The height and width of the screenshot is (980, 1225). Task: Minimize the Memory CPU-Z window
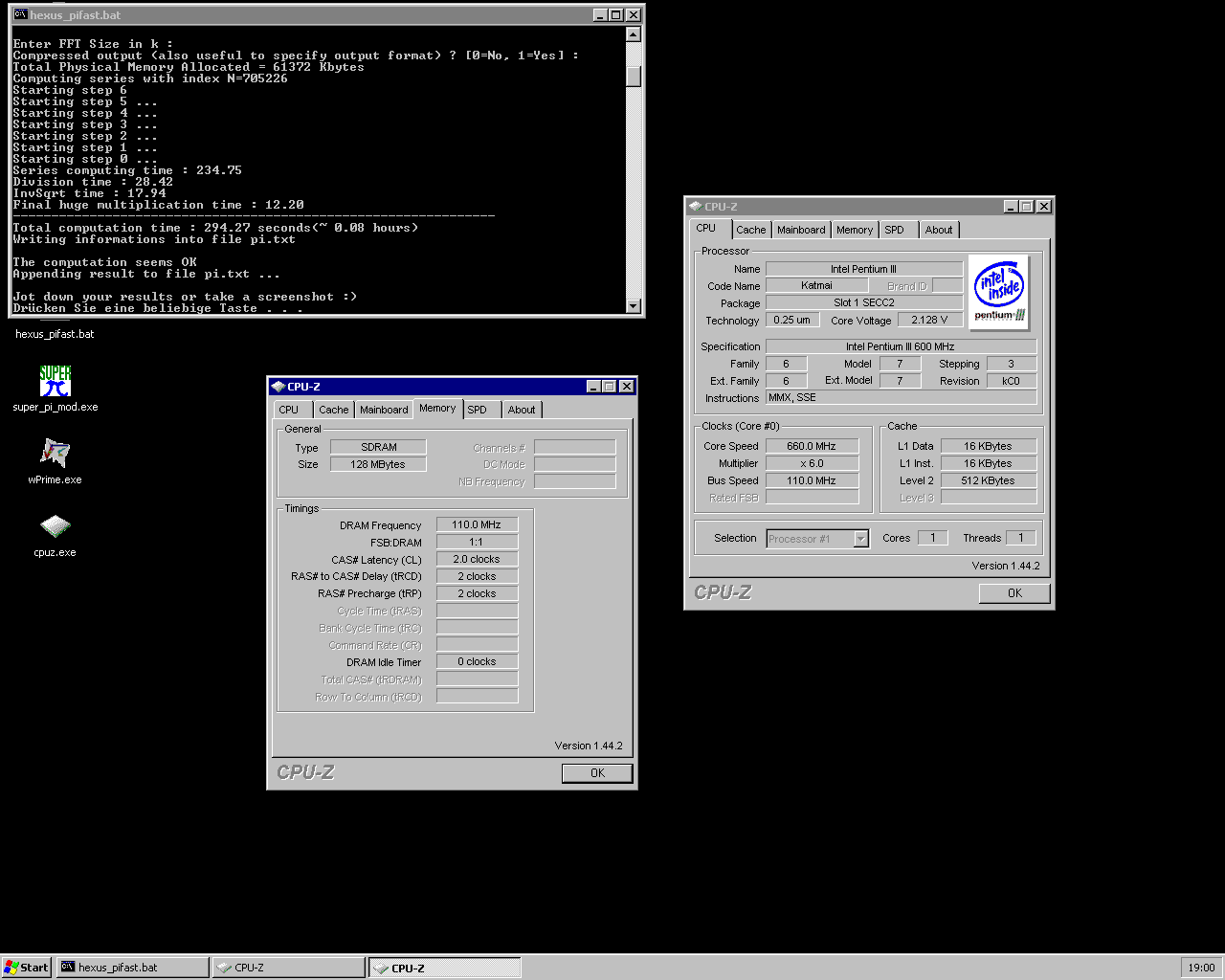tap(594, 387)
